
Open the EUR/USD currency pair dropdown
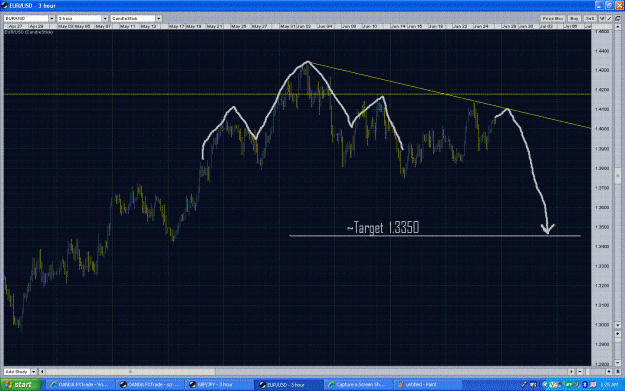(51, 18)
